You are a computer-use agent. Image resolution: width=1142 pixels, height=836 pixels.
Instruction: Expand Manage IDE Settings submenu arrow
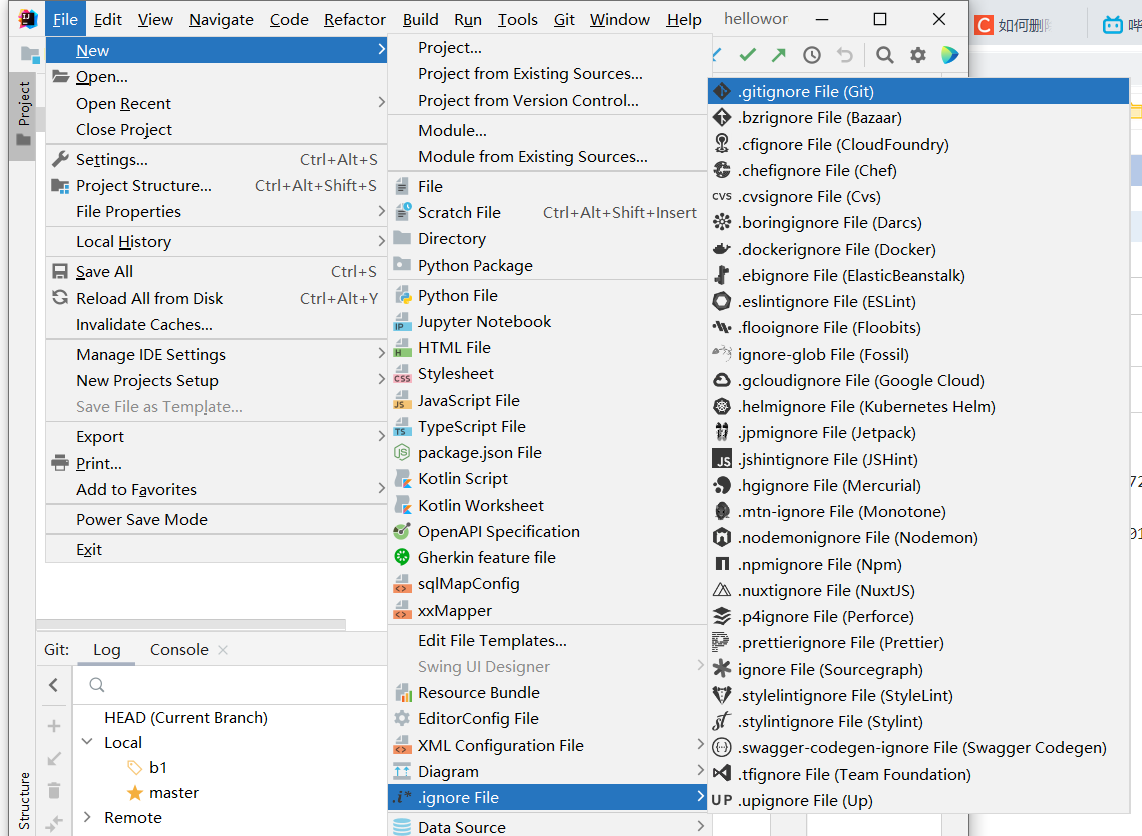[x=381, y=354]
